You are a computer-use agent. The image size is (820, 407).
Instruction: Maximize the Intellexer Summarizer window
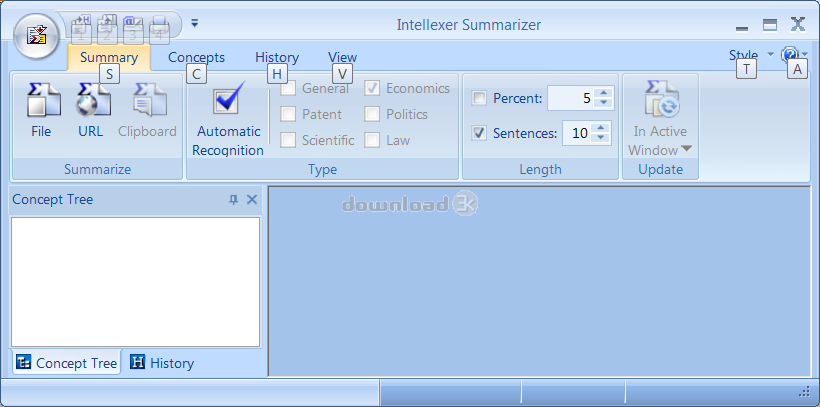pyautogui.click(x=769, y=25)
